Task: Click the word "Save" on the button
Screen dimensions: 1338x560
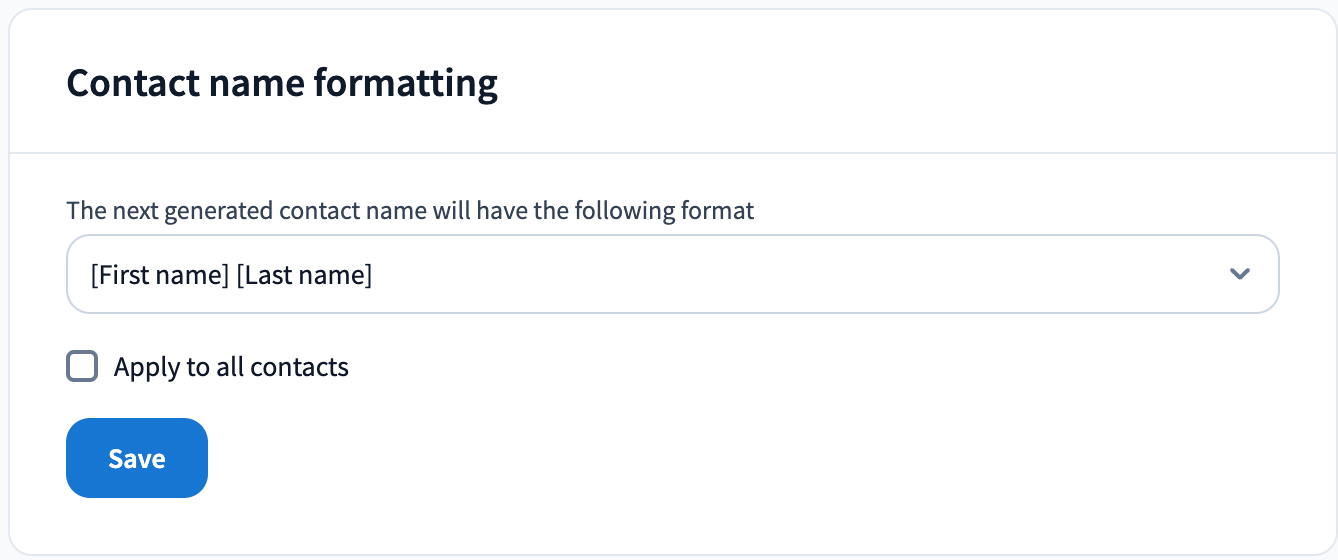Action: coord(137,458)
